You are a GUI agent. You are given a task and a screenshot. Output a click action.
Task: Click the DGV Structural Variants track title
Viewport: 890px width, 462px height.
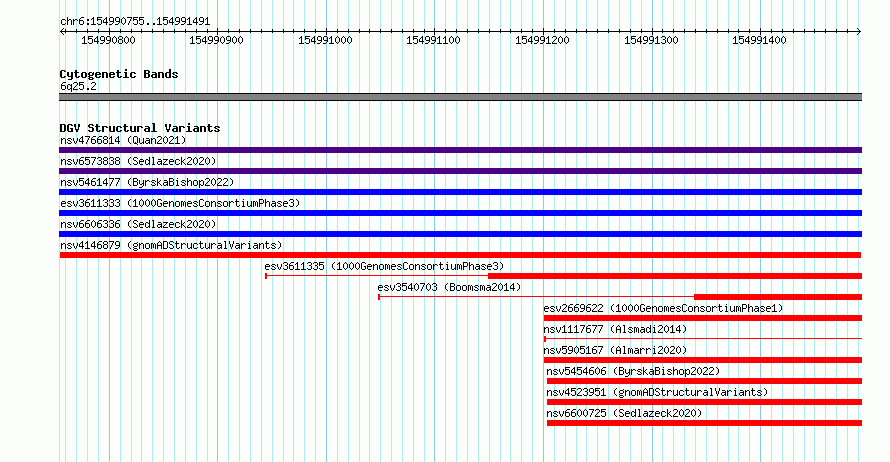point(140,128)
